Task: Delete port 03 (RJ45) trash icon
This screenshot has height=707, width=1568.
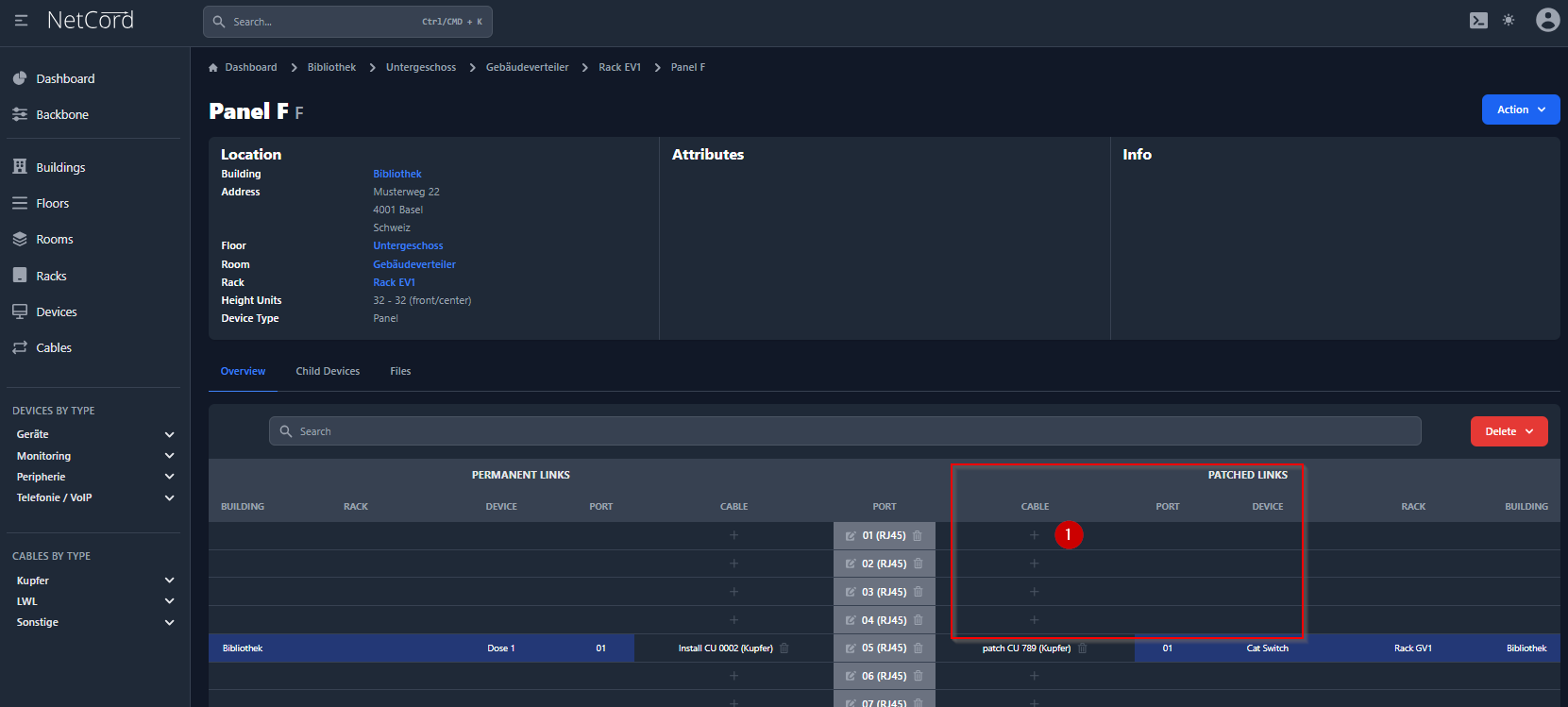Action: (918, 592)
